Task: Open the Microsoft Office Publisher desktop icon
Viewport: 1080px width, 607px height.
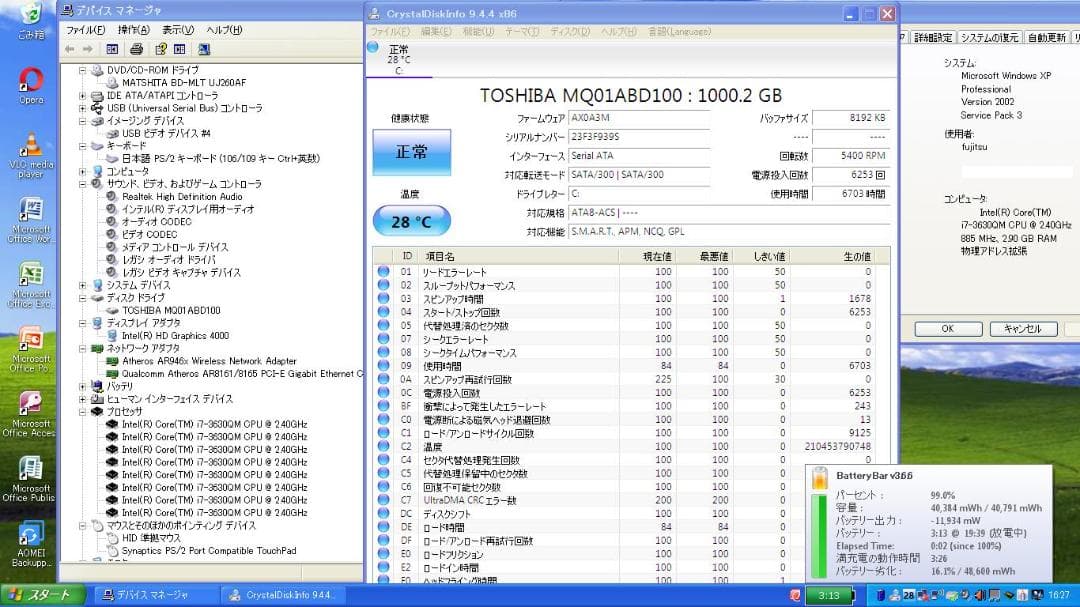Action: tap(29, 480)
